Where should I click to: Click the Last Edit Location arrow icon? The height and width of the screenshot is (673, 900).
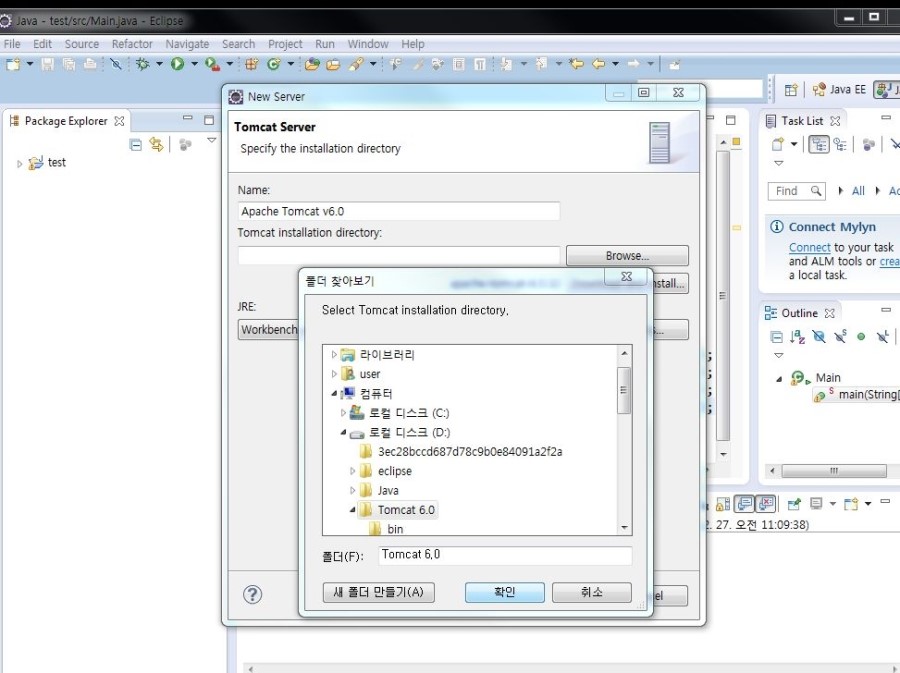(576, 64)
